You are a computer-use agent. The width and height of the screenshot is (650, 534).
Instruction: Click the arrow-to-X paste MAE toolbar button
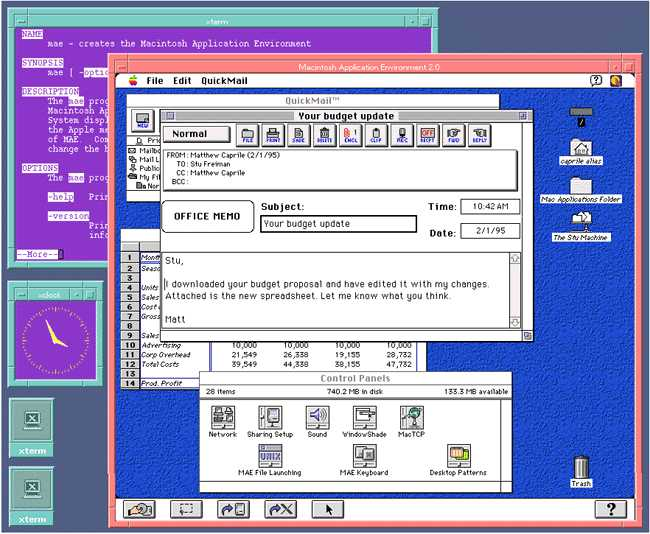click(281, 510)
